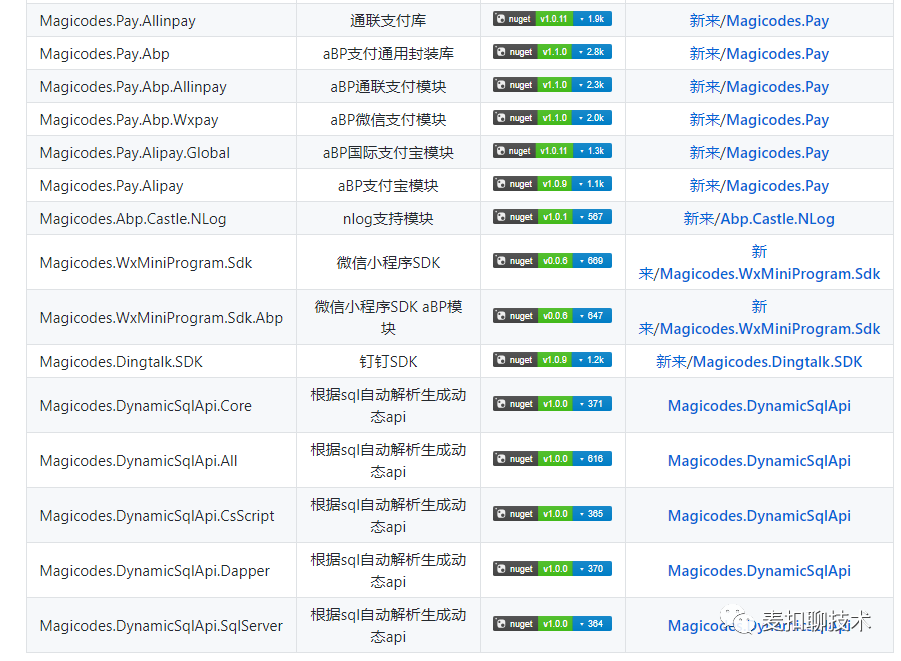Click nuget badge in Magicodes.Pay.Abp.Wxpay row

click(552, 118)
